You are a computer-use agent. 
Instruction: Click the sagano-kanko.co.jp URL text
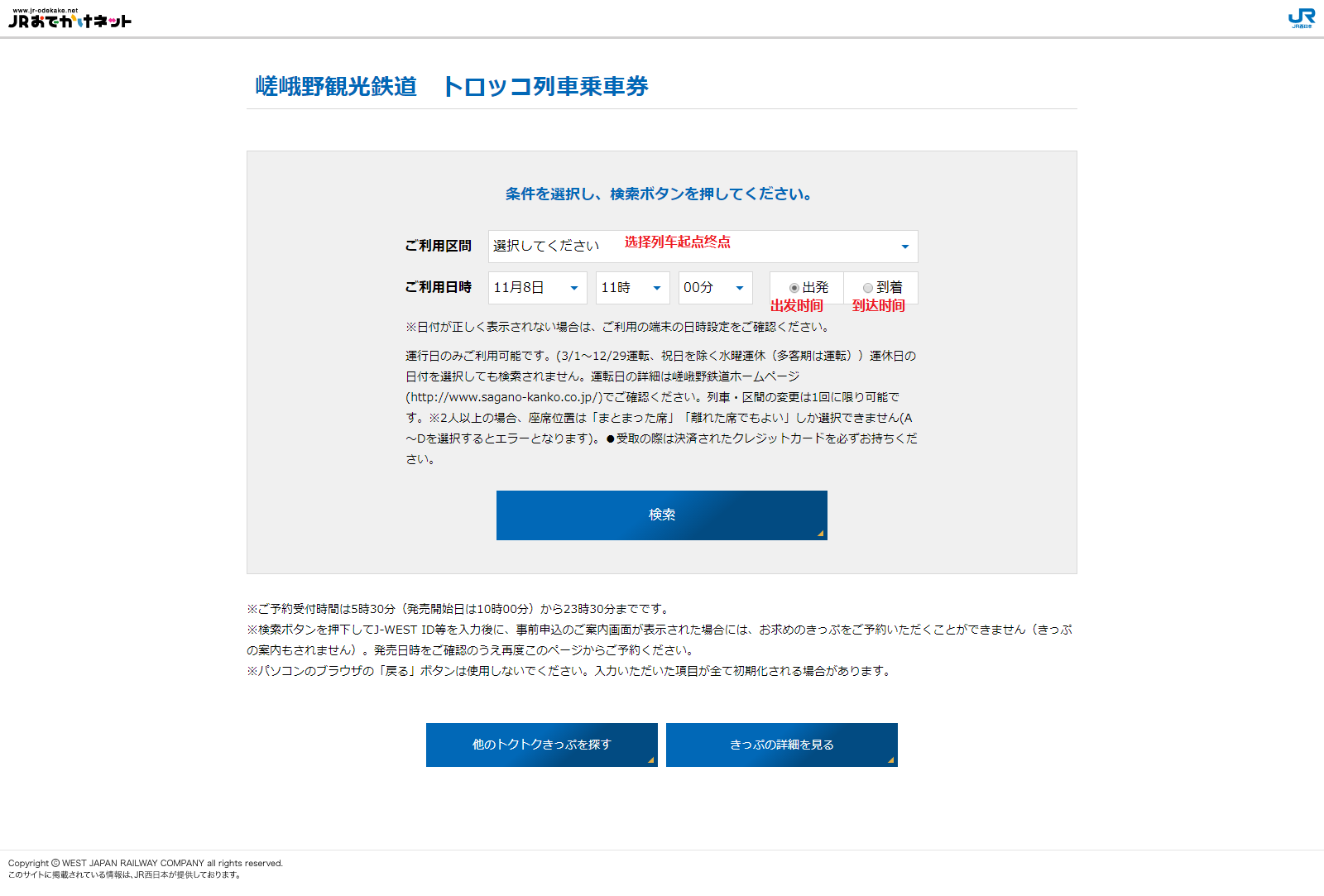click(503, 397)
